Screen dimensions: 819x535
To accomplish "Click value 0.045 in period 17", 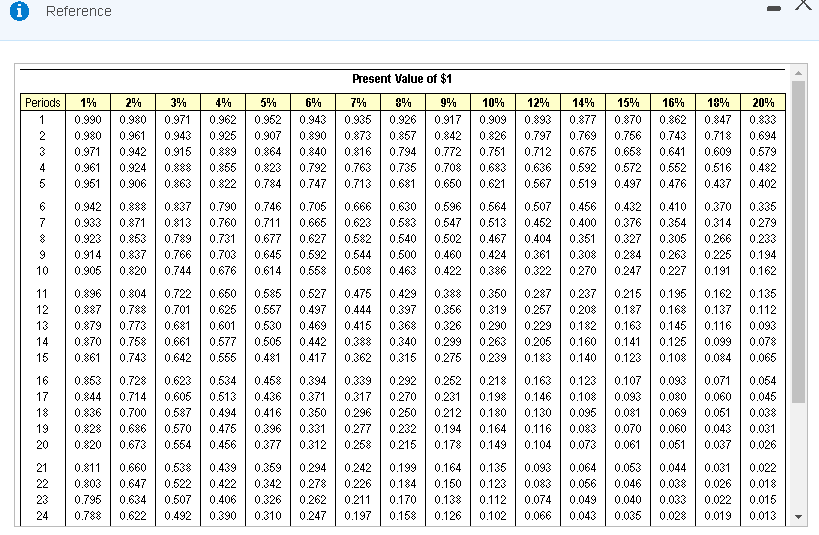I will click(x=763, y=397).
